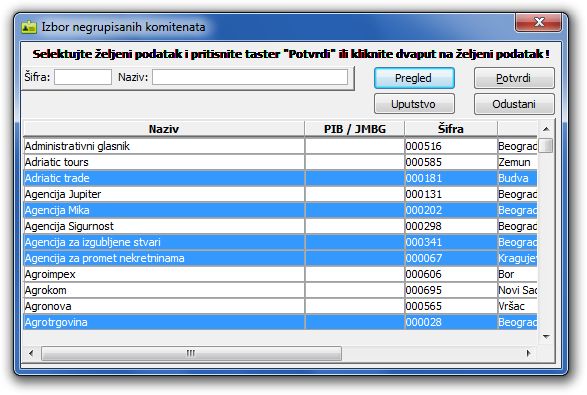Click the code cell 000131
The width and height of the screenshot is (587, 395).
[x=451, y=194]
